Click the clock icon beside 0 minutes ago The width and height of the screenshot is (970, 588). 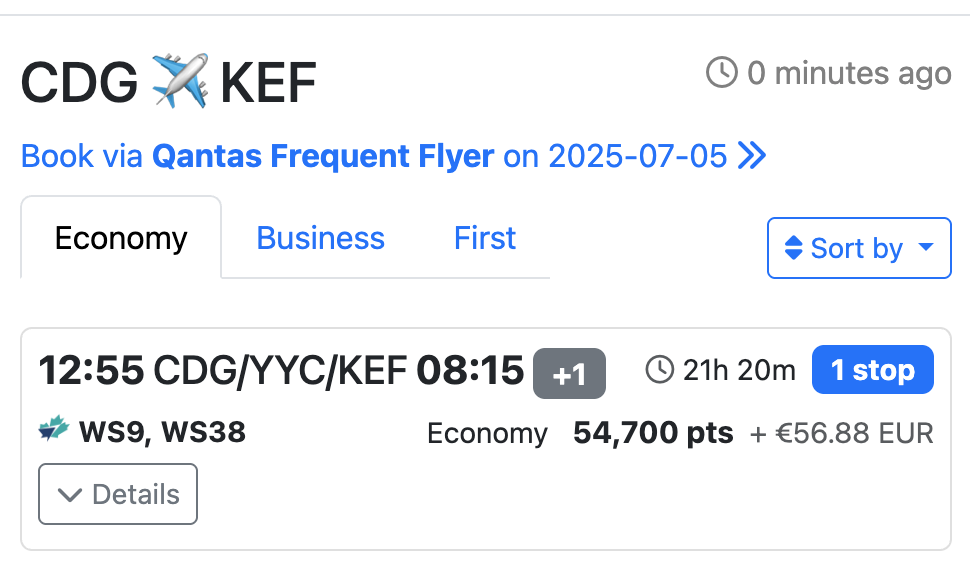tap(721, 72)
